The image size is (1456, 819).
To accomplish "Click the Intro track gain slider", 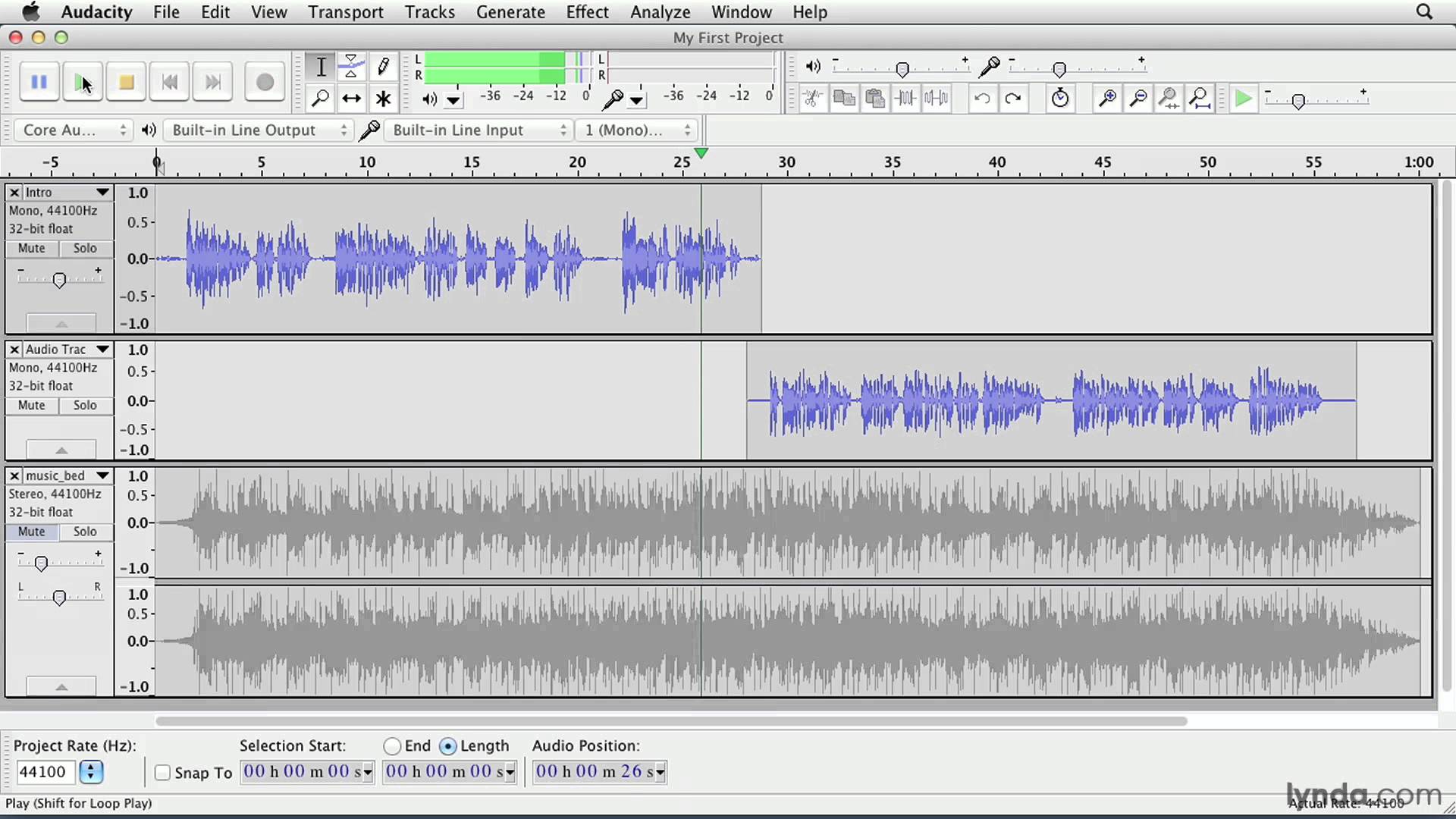I will (x=59, y=280).
